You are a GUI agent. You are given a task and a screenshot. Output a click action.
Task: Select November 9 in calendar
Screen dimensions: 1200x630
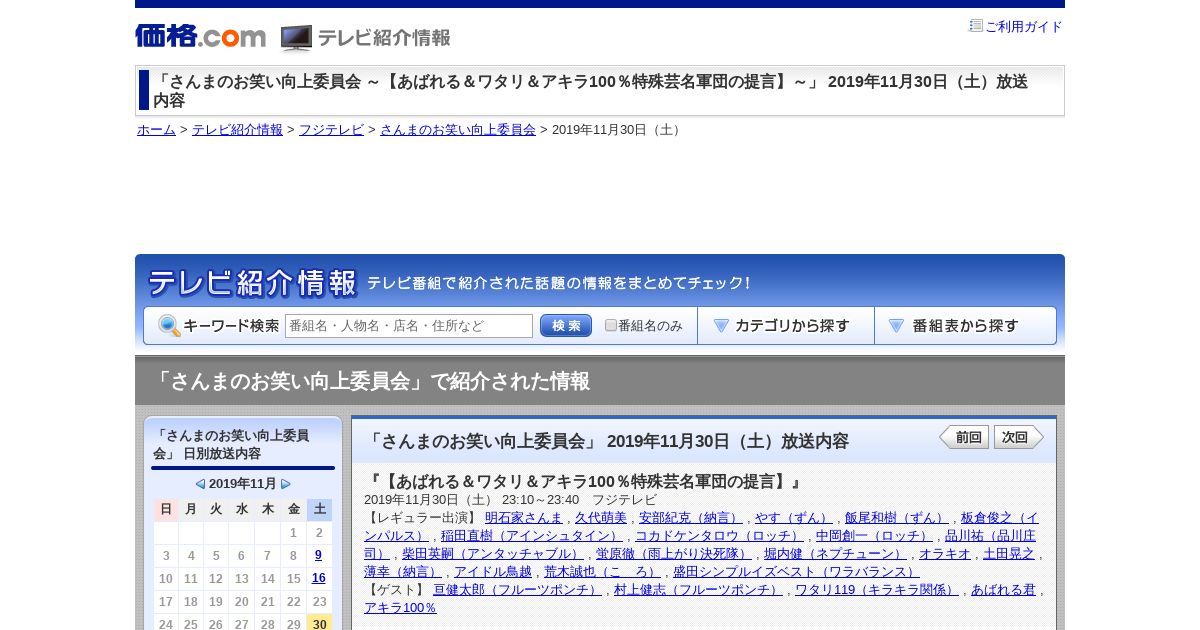point(319,555)
